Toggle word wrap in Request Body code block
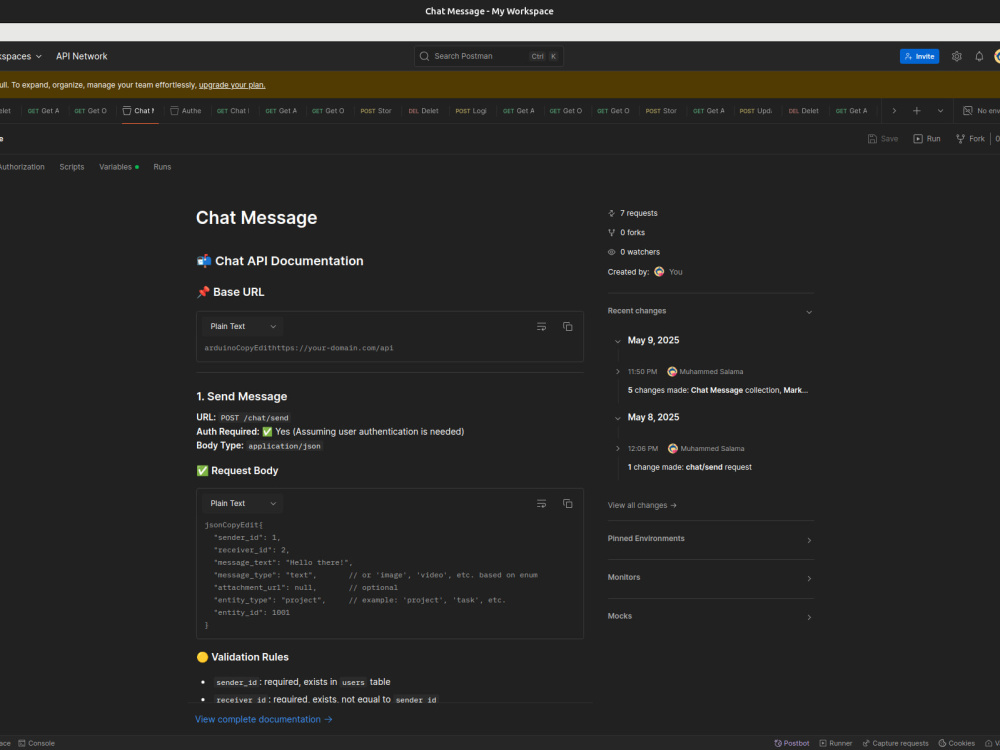Image resolution: width=1000 pixels, height=750 pixels. click(x=541, y=504)
